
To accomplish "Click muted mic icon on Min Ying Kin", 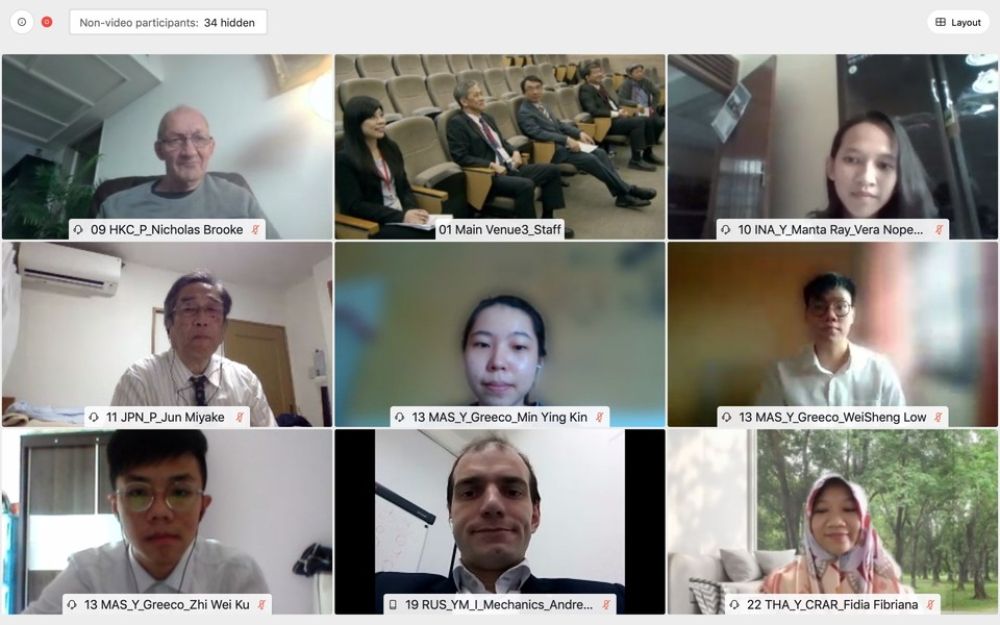I will point(599,417).
